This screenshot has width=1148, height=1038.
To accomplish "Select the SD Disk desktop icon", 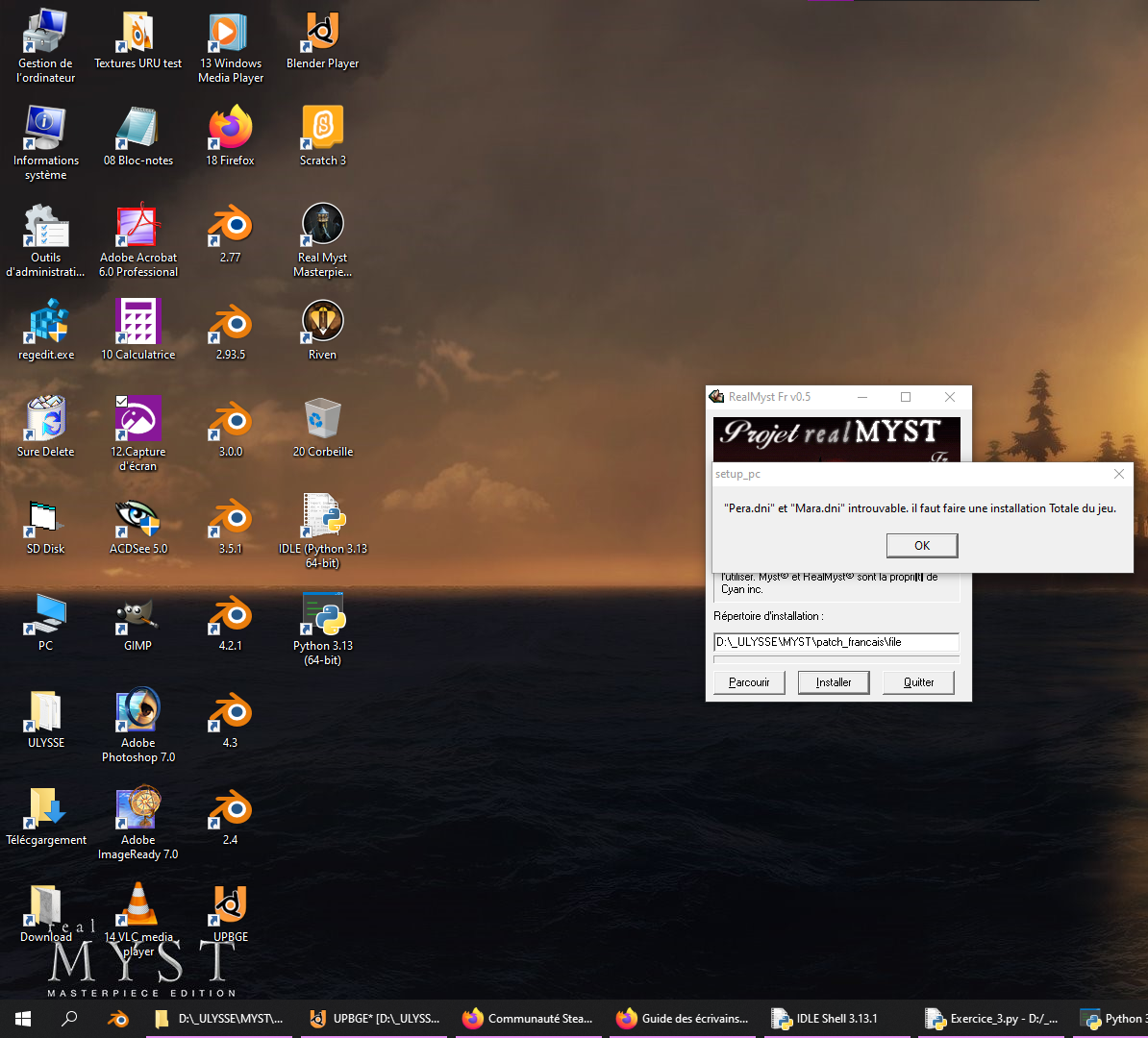I will tap(45, 526).
